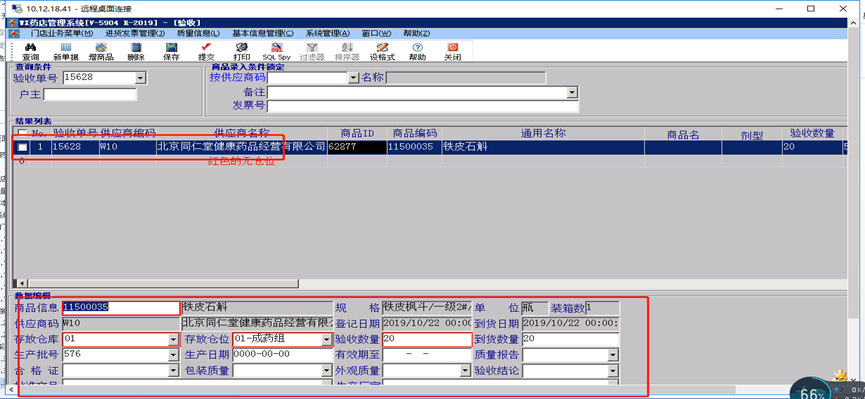Expand the 备注 combo box
The image size is (865, 399).
click(x=573, y=93)
